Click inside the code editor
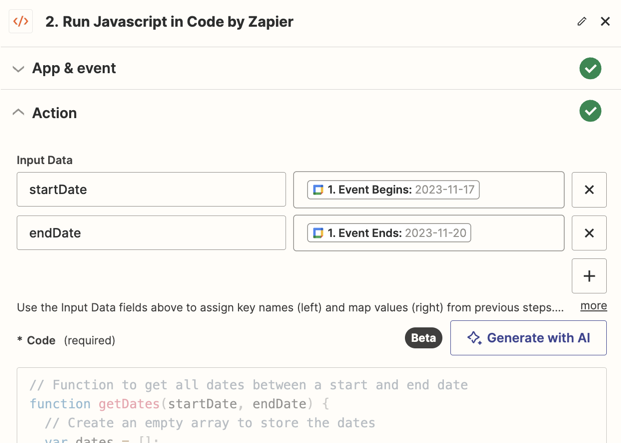The width and height of the screenshot is (621, 443). tap(311, 405)
